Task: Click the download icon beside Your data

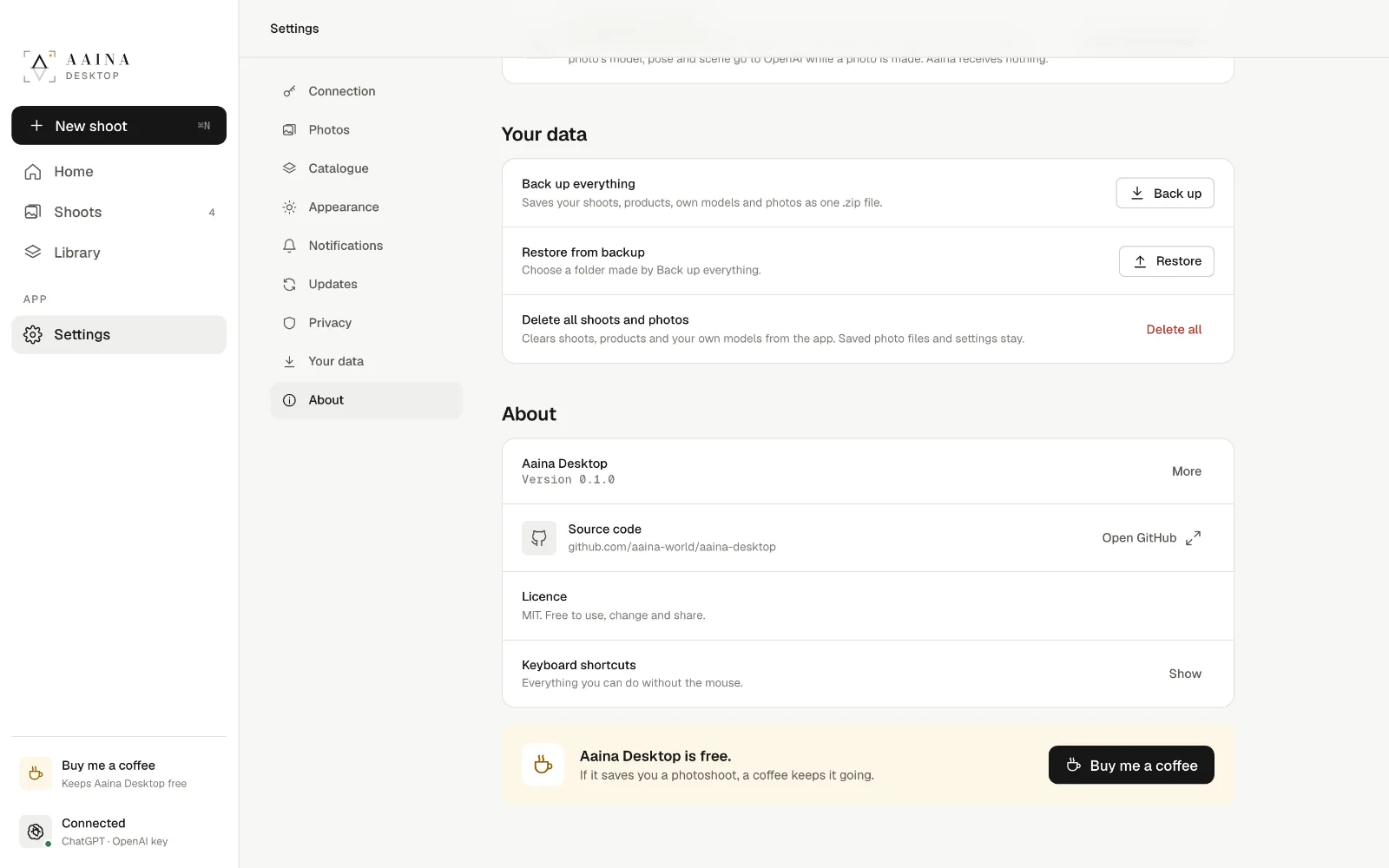Action: pyautogui.click(x=290, y=362)
